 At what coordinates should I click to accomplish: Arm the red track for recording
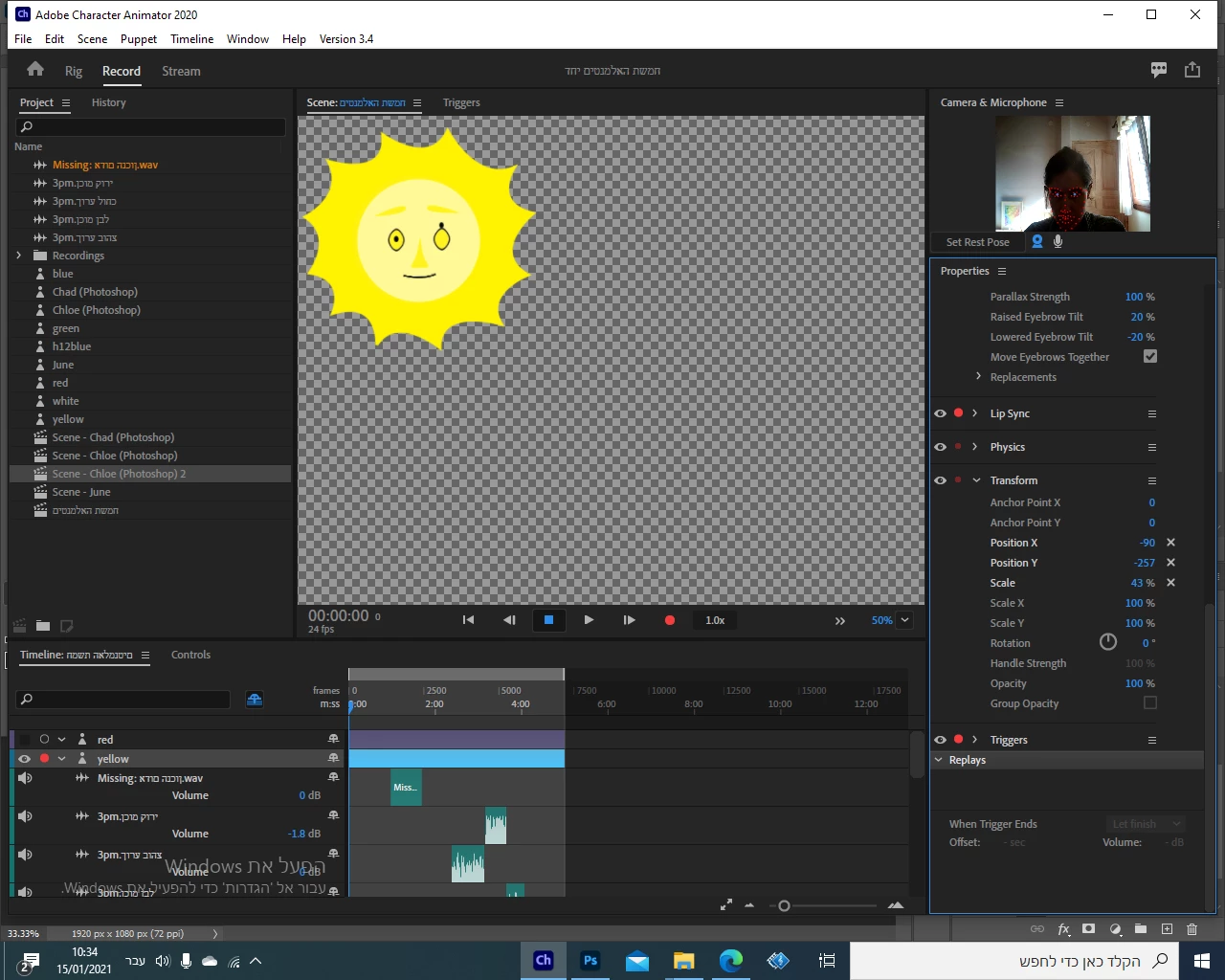click(44, 740)
